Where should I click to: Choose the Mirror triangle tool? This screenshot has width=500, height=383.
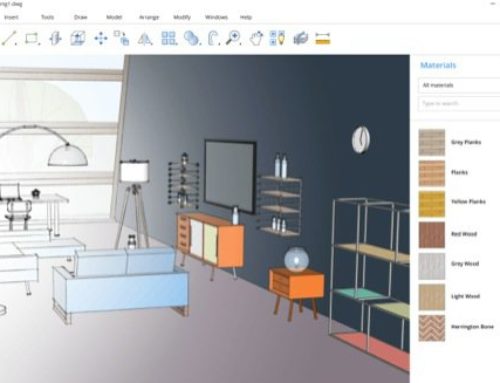145,39
